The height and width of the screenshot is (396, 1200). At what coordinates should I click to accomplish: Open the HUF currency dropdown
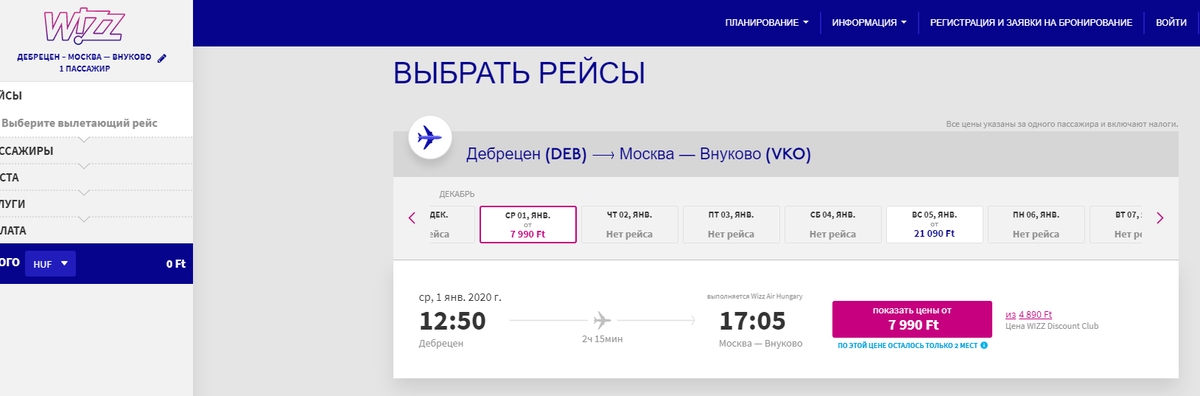coord(49,264)
